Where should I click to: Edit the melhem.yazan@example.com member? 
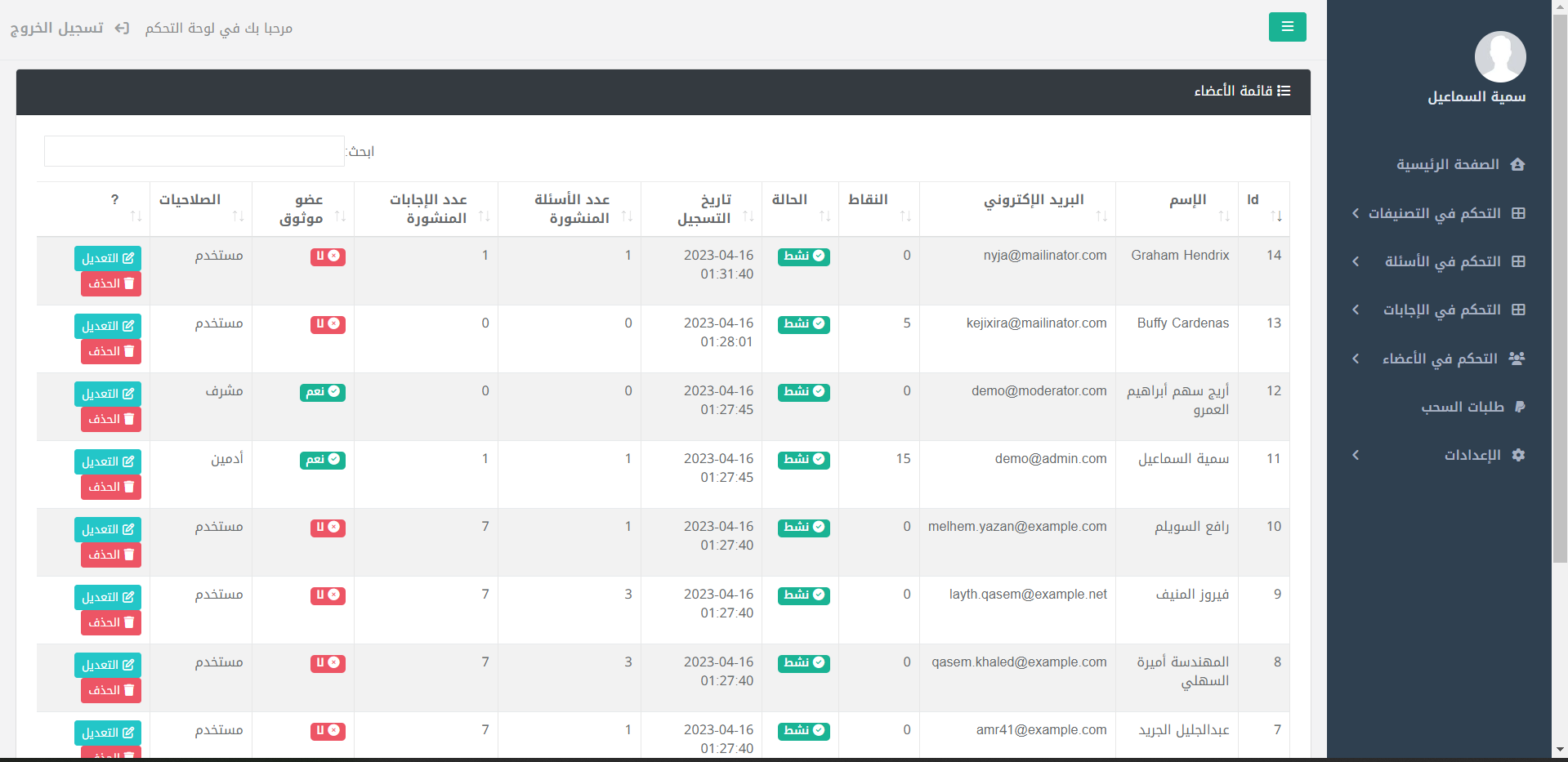[x=108, y=529]
